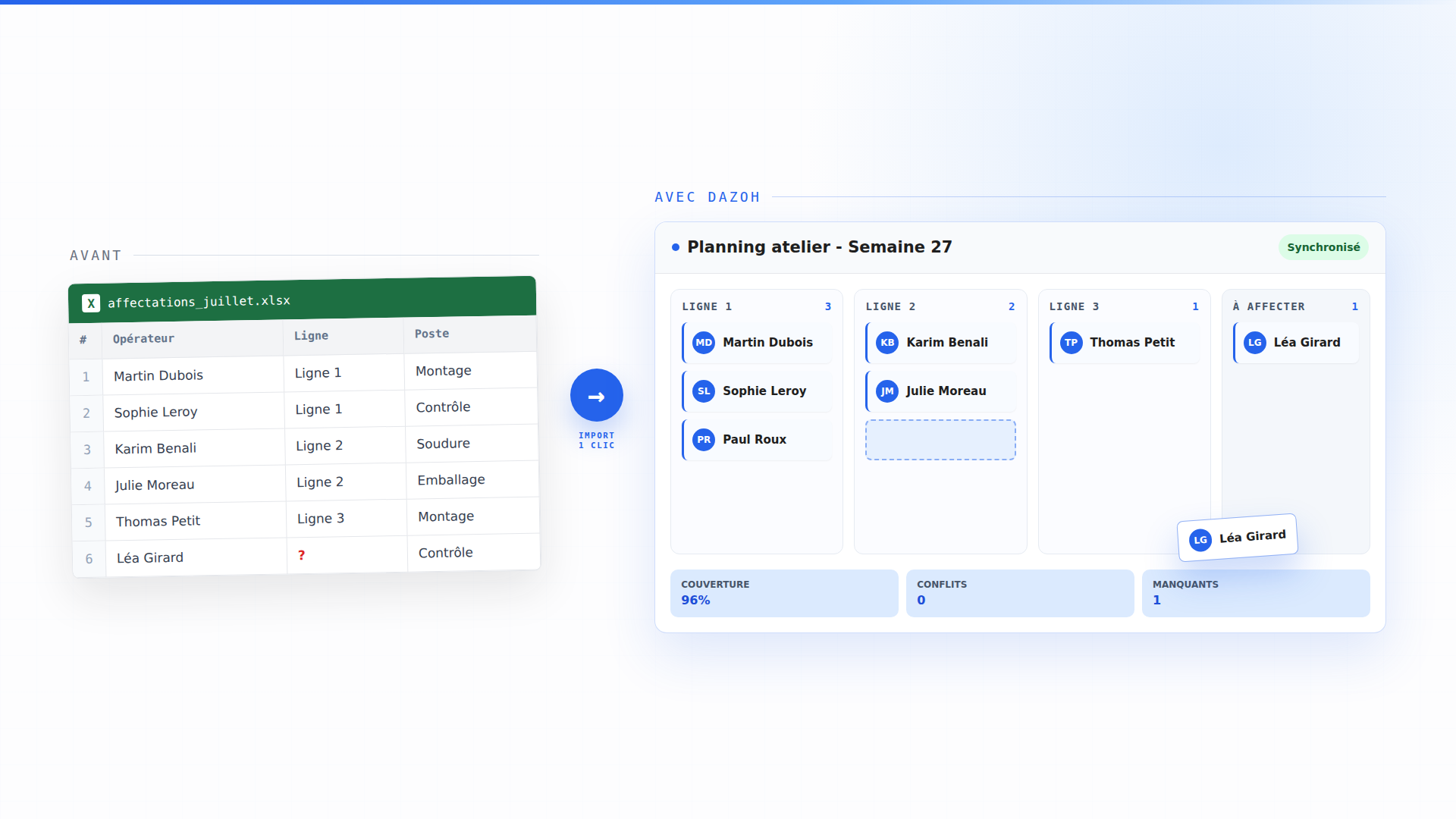This screenshot has height=819, width=1456.
Task: Select the Julie Moreau cell in the spreadsheet
Action: click(x=195, y=485)
